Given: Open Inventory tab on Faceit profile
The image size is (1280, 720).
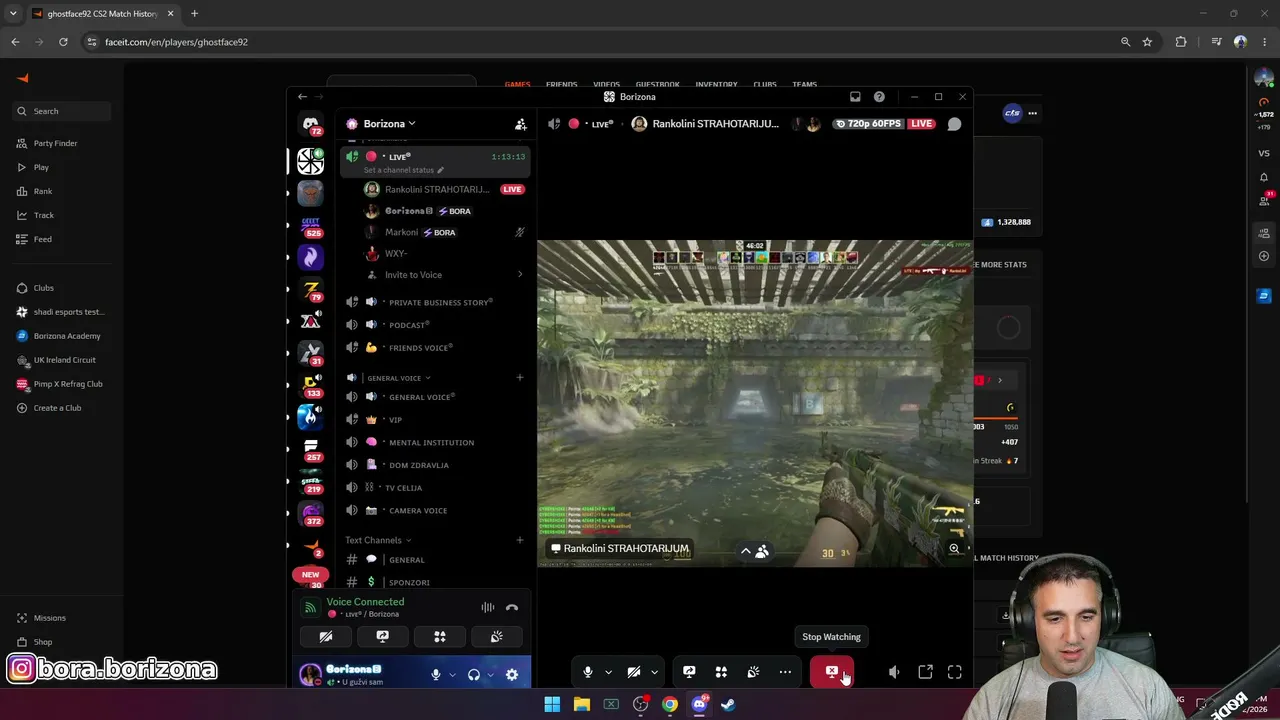Looking at the screenshot, I should [716, 85].
